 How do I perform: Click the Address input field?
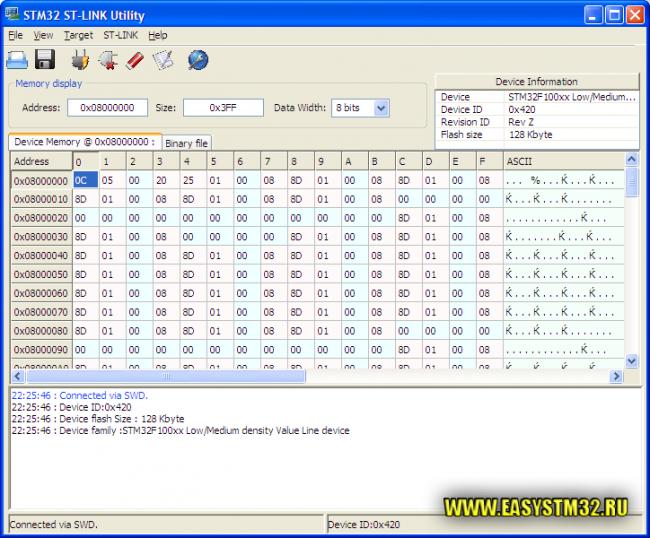click(x=107, y=108)
